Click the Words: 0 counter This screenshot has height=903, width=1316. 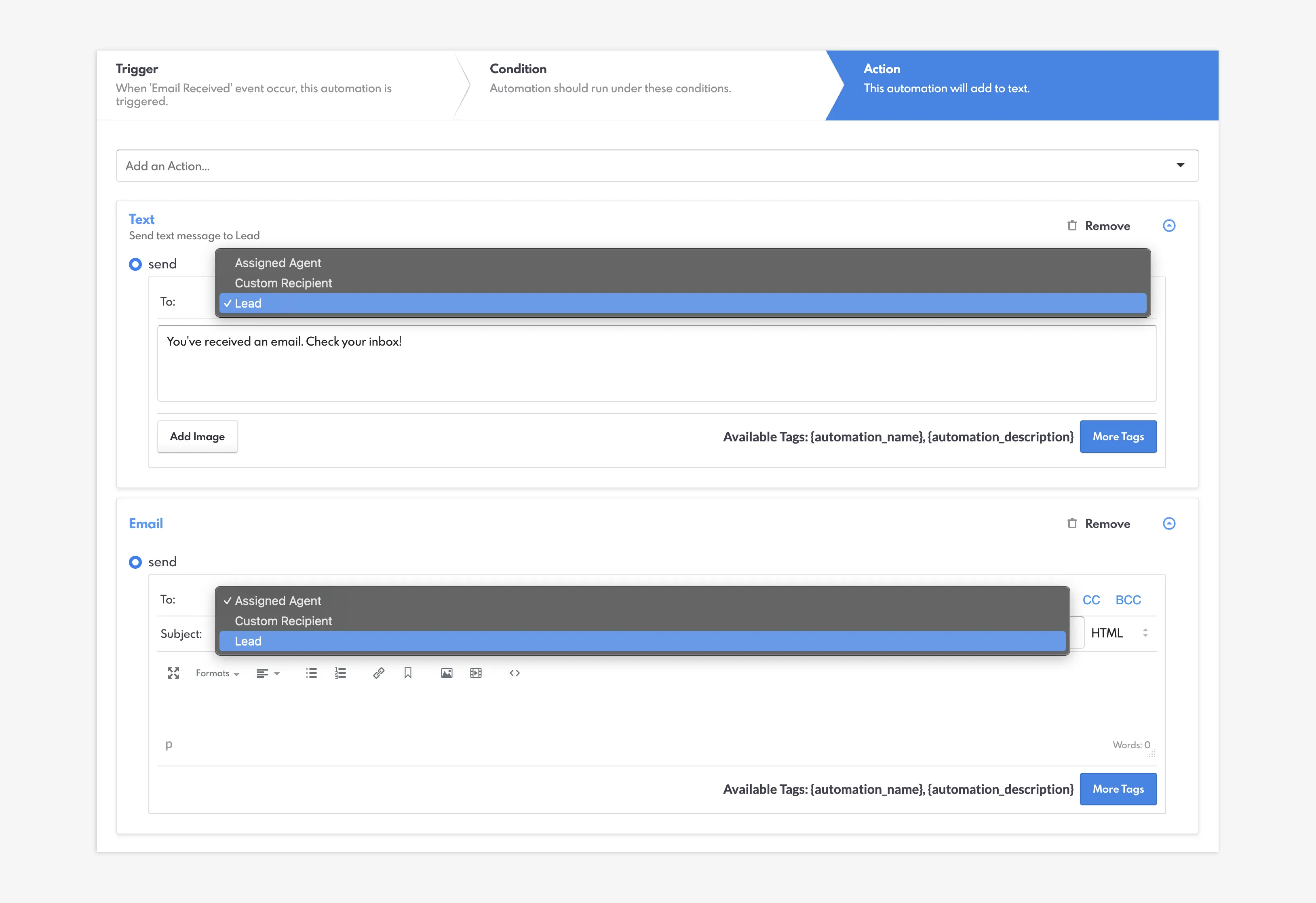tap(1131, 745)
